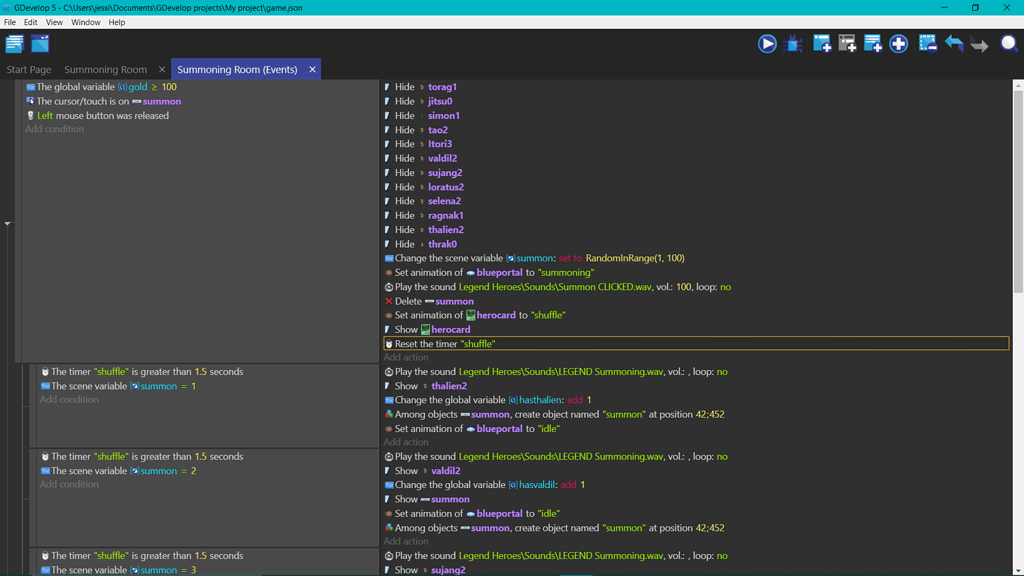This screenshot has width=1024, height=576.
Task: Undo the last change
Action: pos(954,43)
